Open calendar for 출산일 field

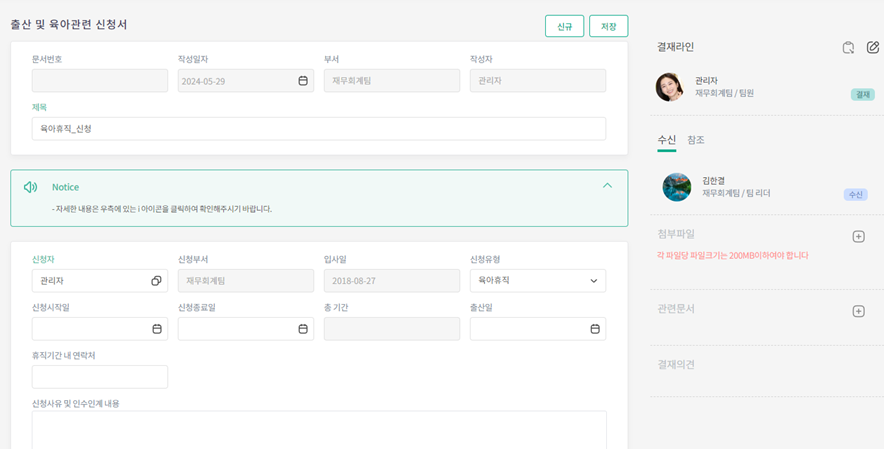[x=595, y=329]
